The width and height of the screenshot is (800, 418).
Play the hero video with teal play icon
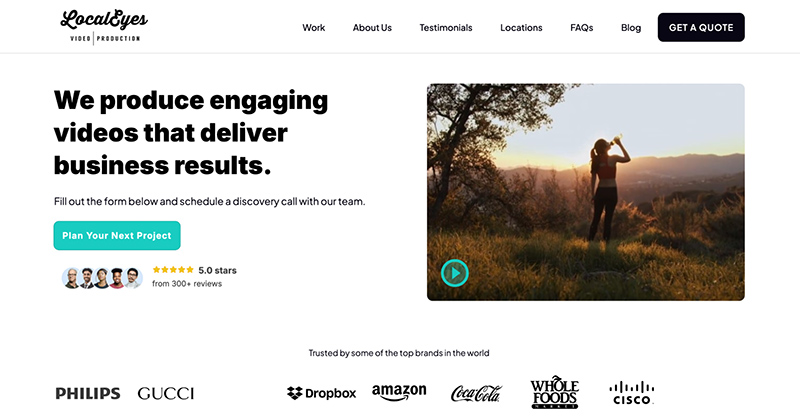tap(455, 273)
